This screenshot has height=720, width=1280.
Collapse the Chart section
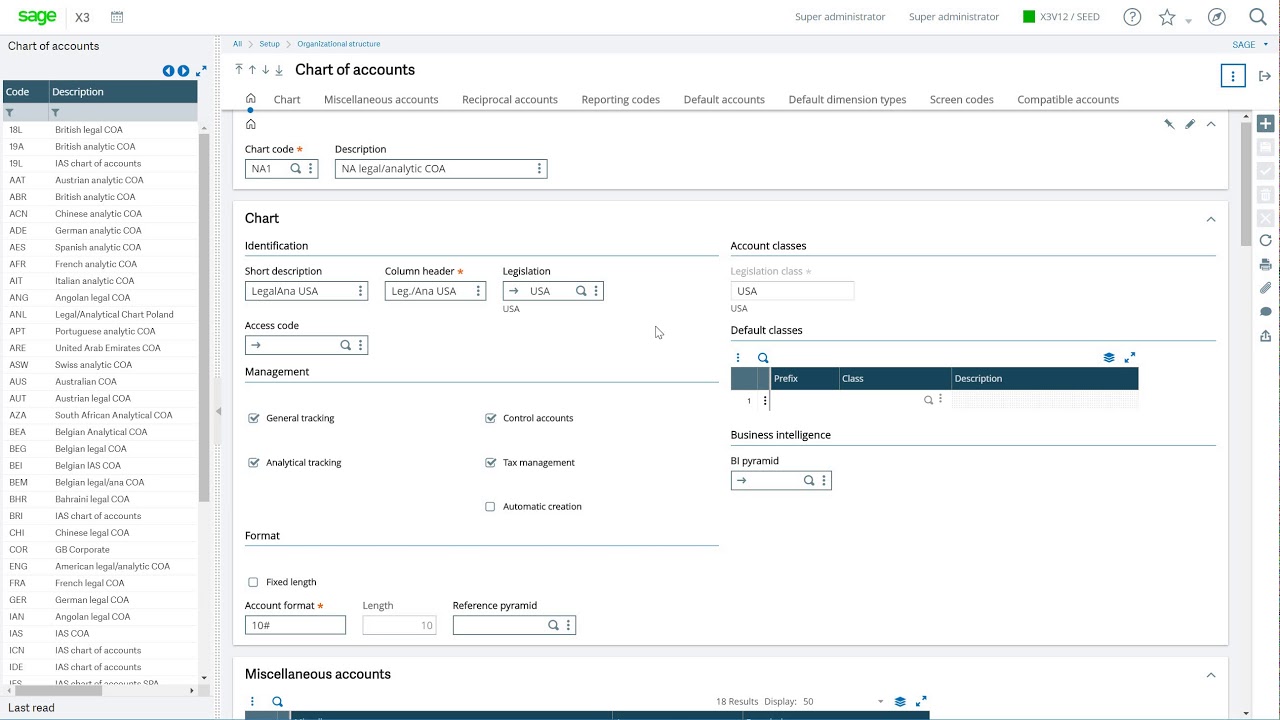click(1211, 219)
